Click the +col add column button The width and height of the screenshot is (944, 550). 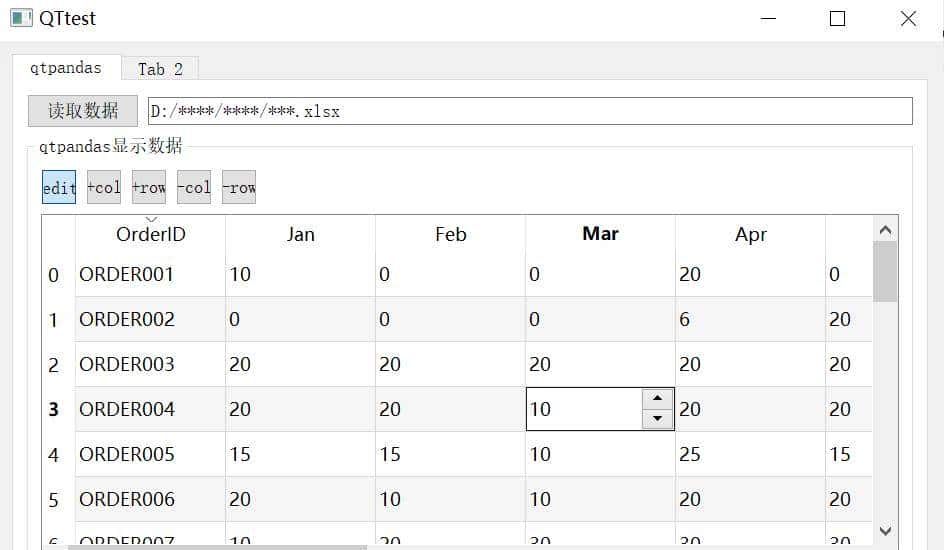point(104,187)
